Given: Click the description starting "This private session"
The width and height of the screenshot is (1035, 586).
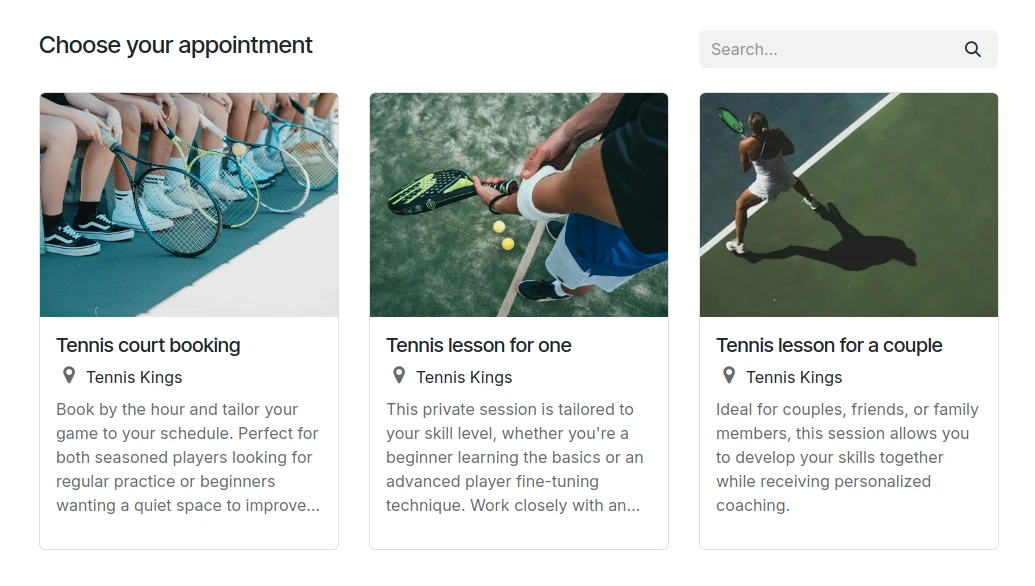Looking at the screenshot, I should point(515,457).
